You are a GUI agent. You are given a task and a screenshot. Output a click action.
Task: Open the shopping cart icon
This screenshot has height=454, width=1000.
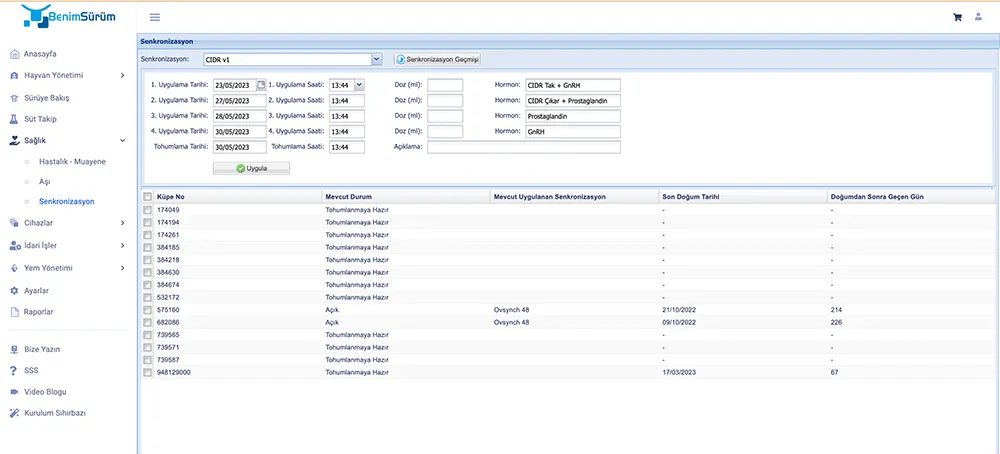[957, 17]
